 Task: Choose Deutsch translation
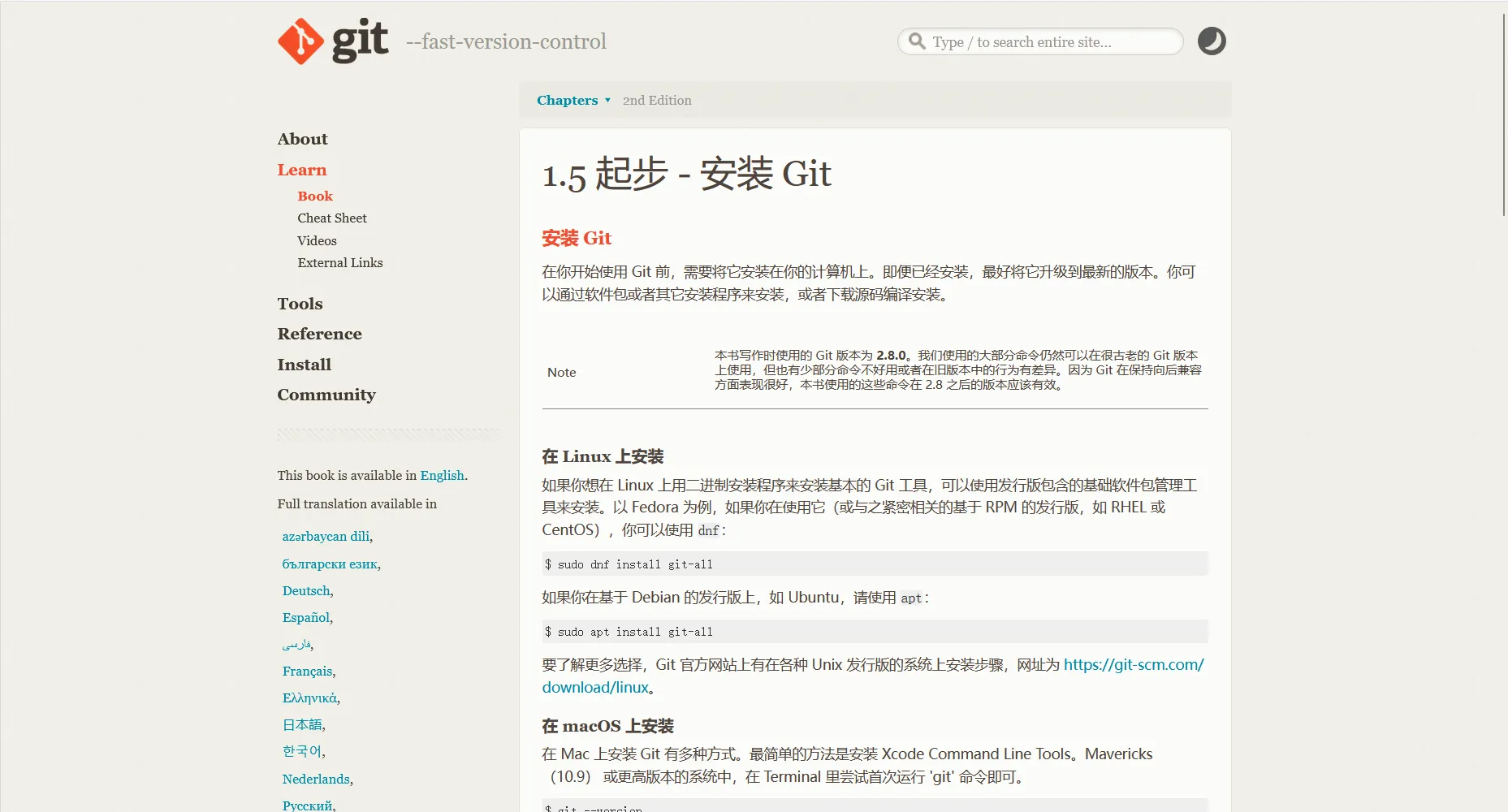coord(306,591)
